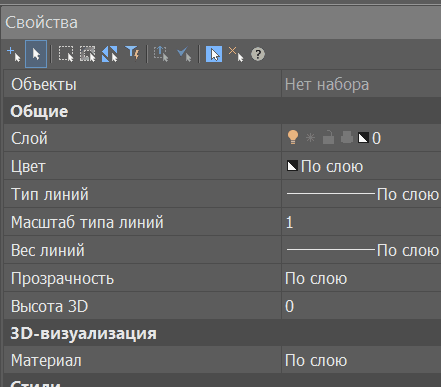Click the color swatch in Цвет row
The image size is (441, 387).
292,166
